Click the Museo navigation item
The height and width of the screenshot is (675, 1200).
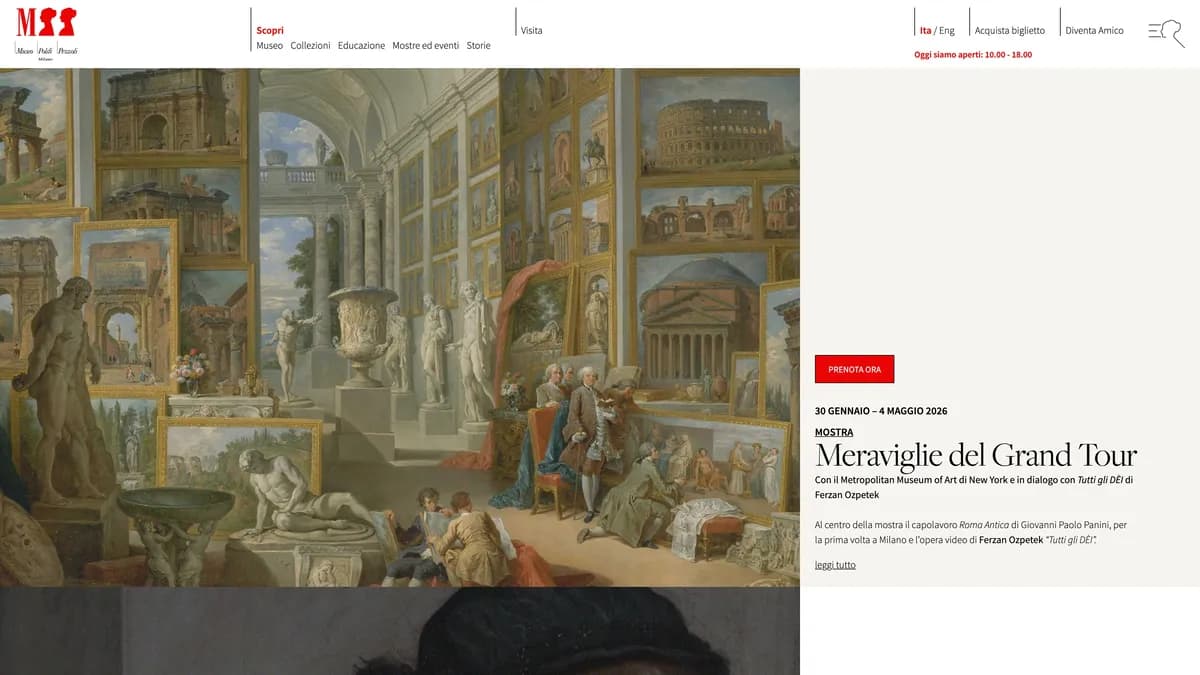(x=267, y=45)
